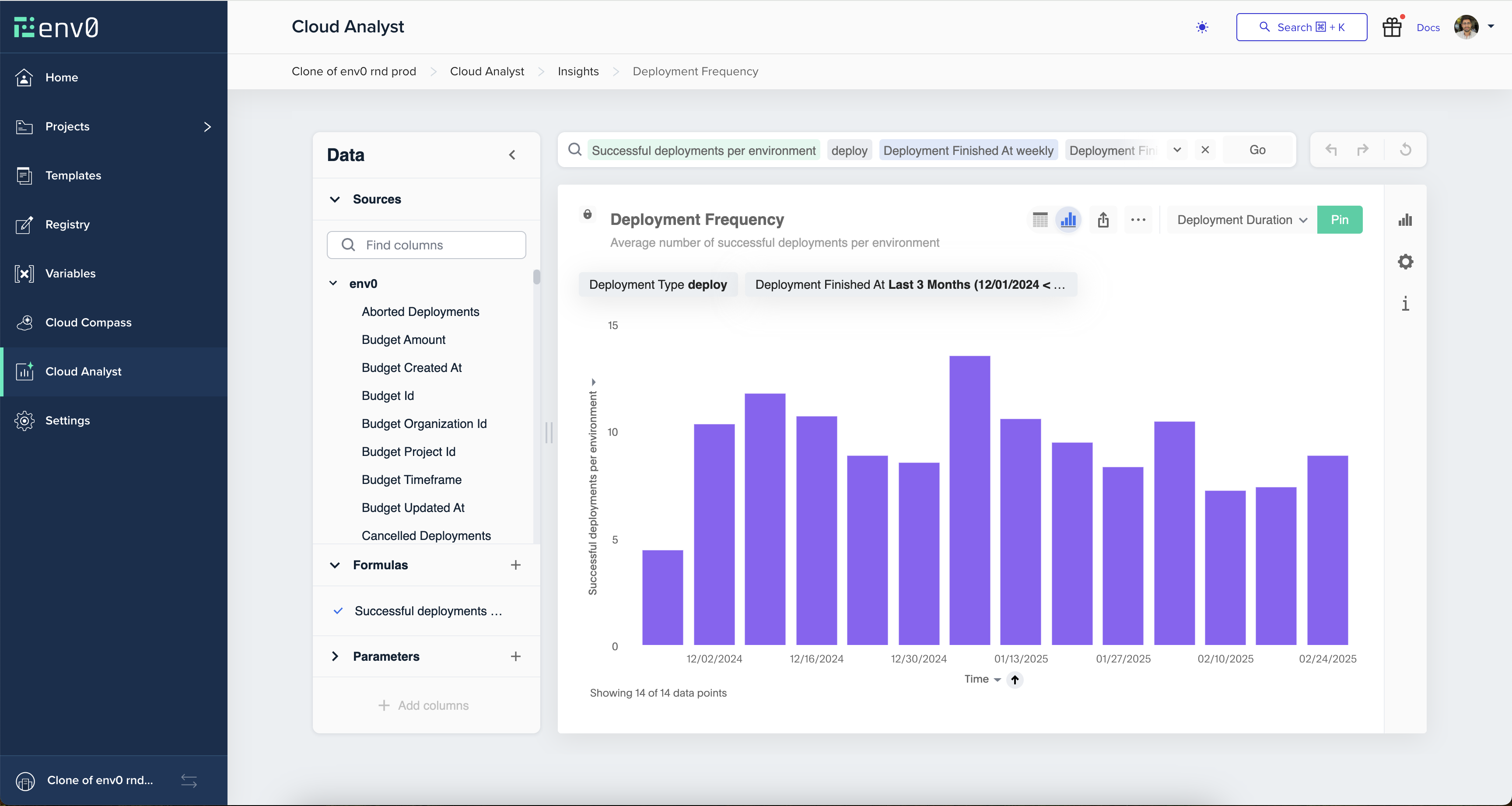Open Cloud Compass in sidebar
Screen dimensions: 1512x806
point(88,322)
